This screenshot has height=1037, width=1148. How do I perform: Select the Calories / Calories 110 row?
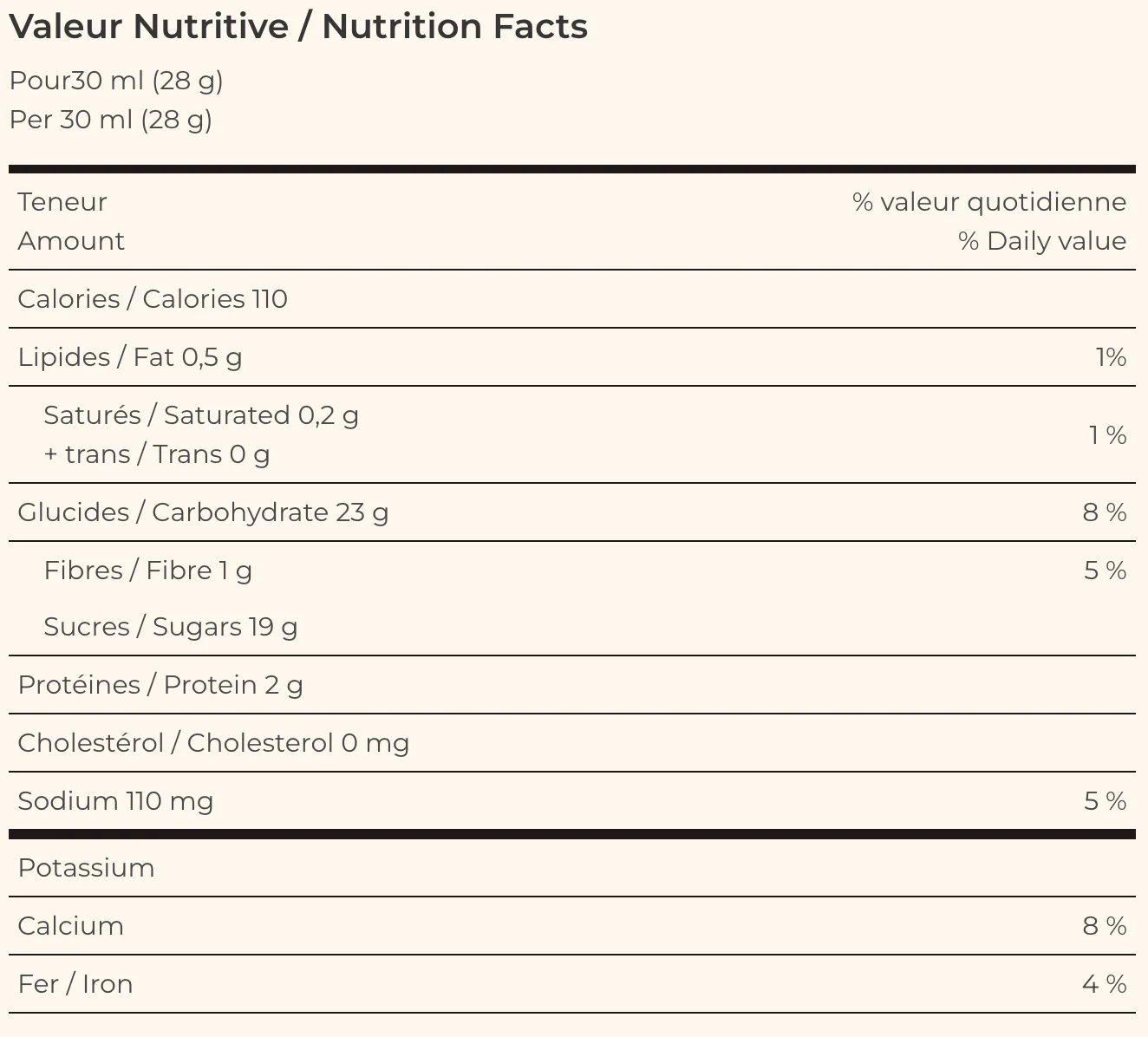pyautogui.click(x=572, y=299)
